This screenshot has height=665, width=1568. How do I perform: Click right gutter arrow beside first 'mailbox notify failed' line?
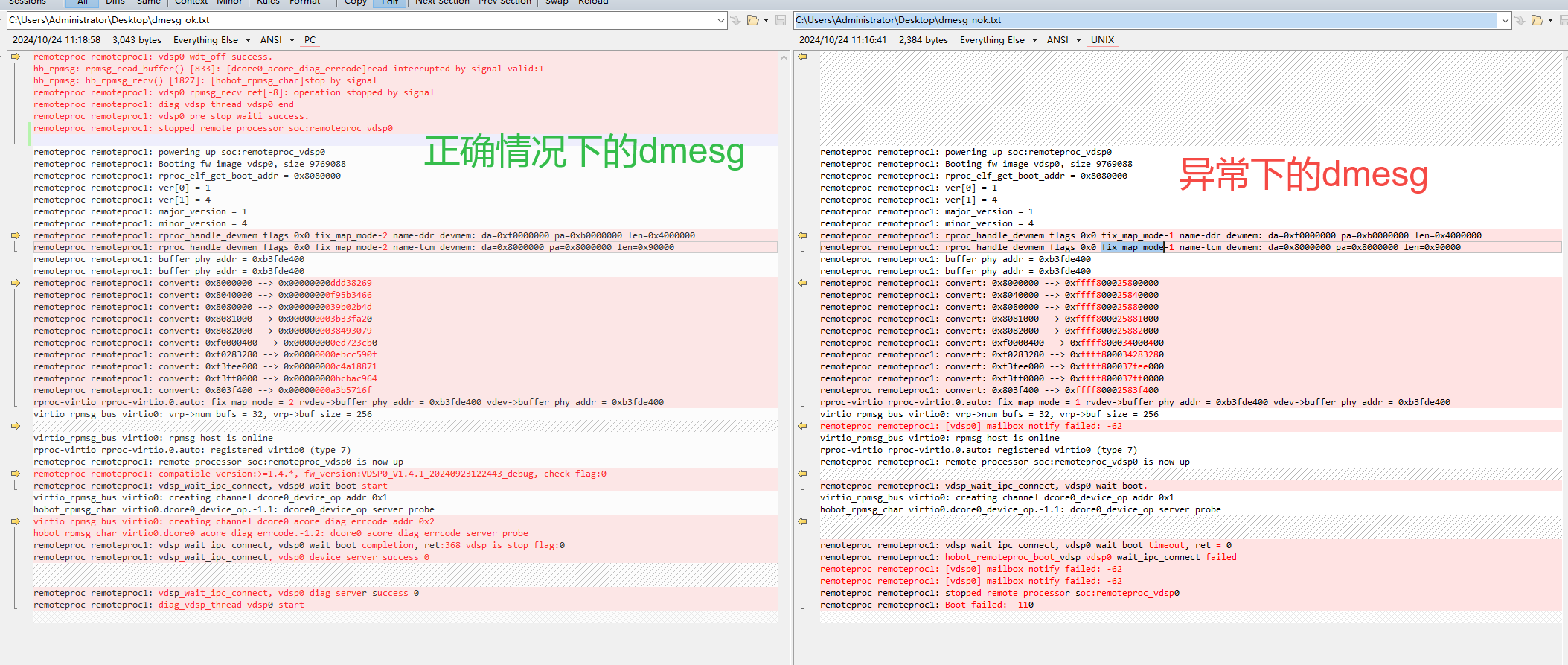pos(802,426)
